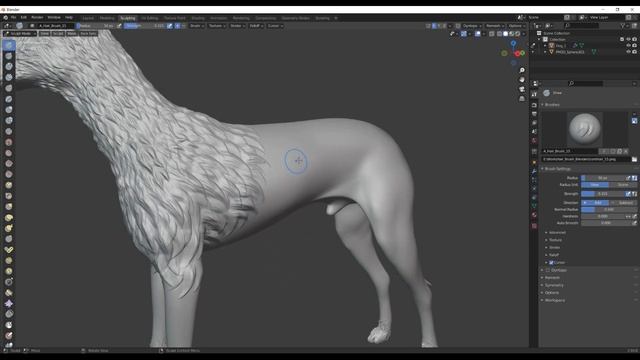Toggle camera view navigation icon
640x360 pixels.
522,89
